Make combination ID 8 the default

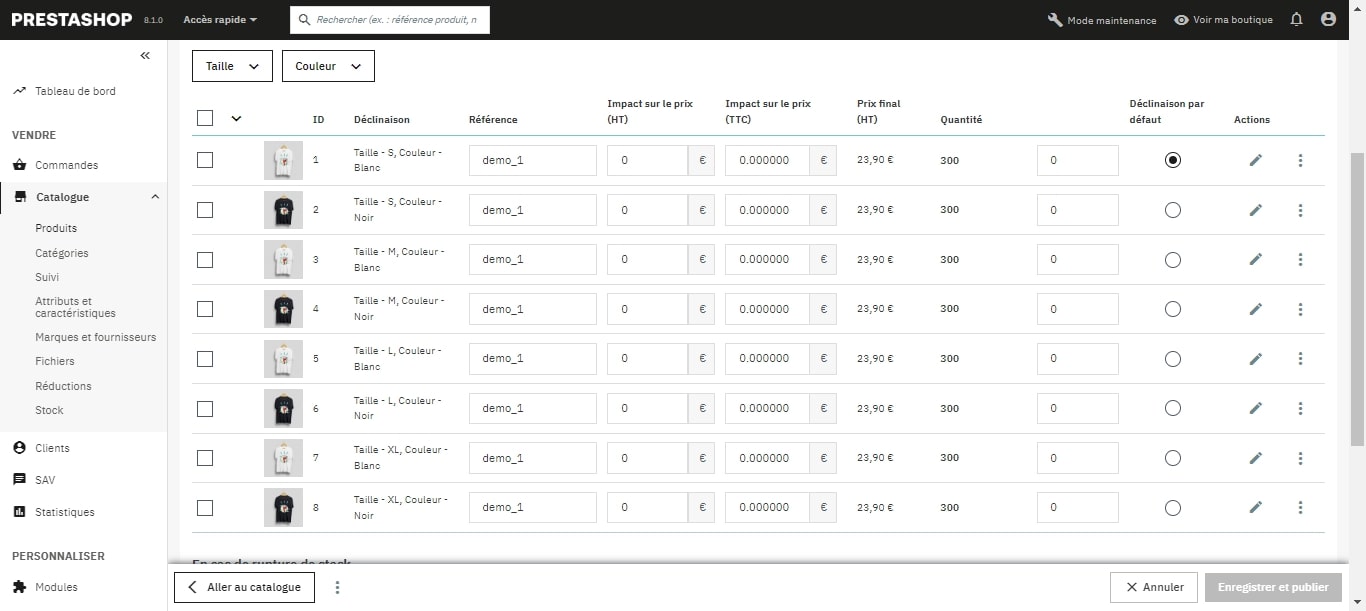pyautogui.click(x=1173, y=507)
